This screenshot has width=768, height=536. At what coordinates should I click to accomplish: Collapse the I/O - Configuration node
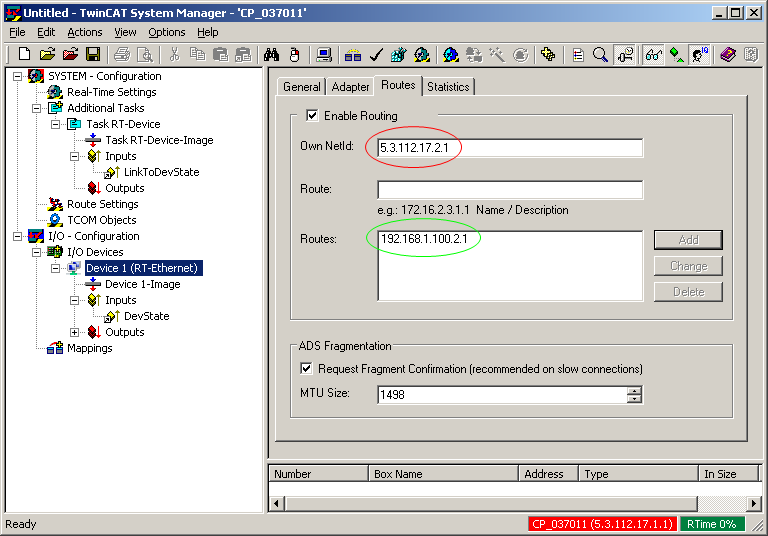(18, 236)
